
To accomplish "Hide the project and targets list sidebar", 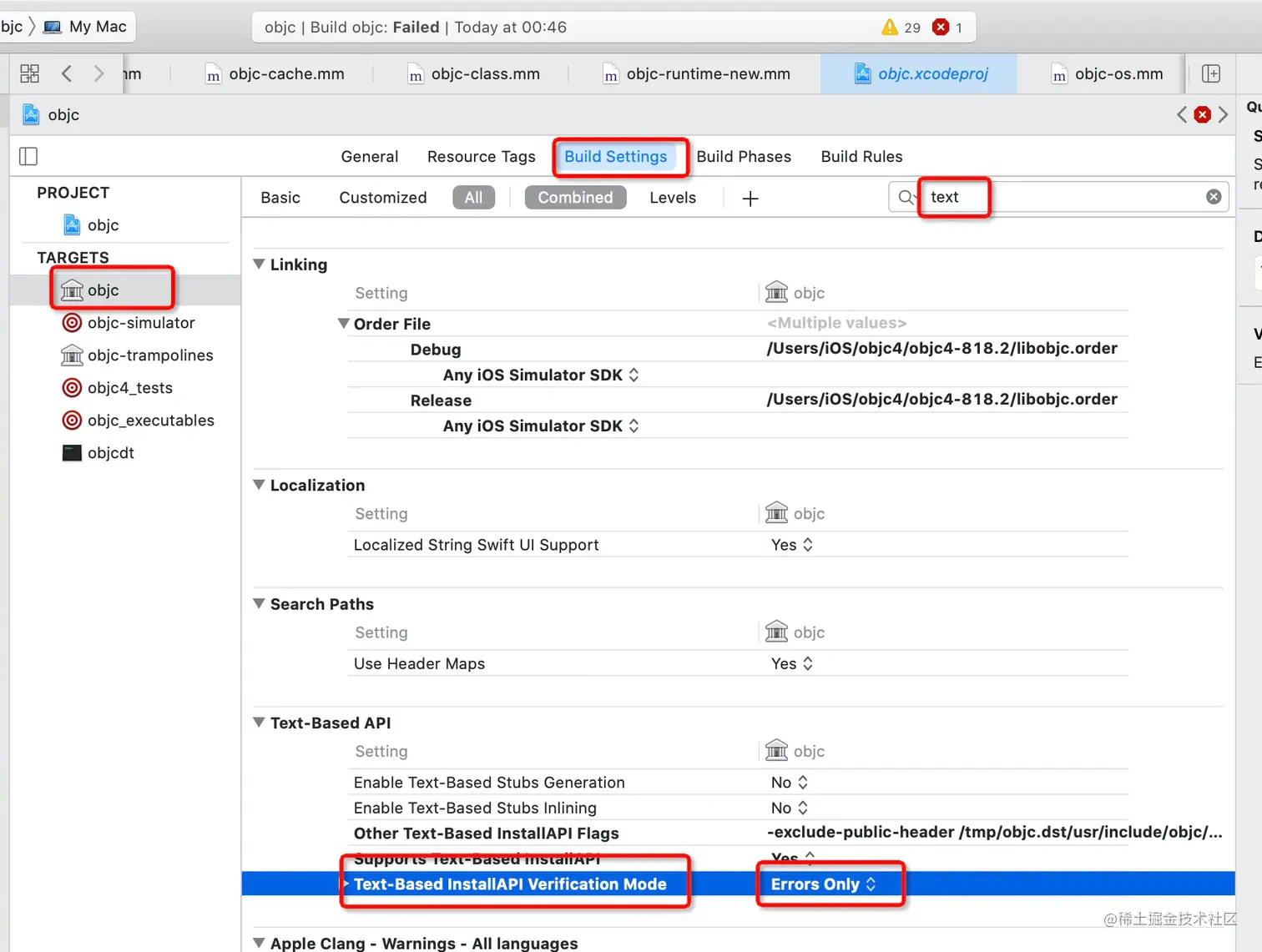I will point(28,156).
